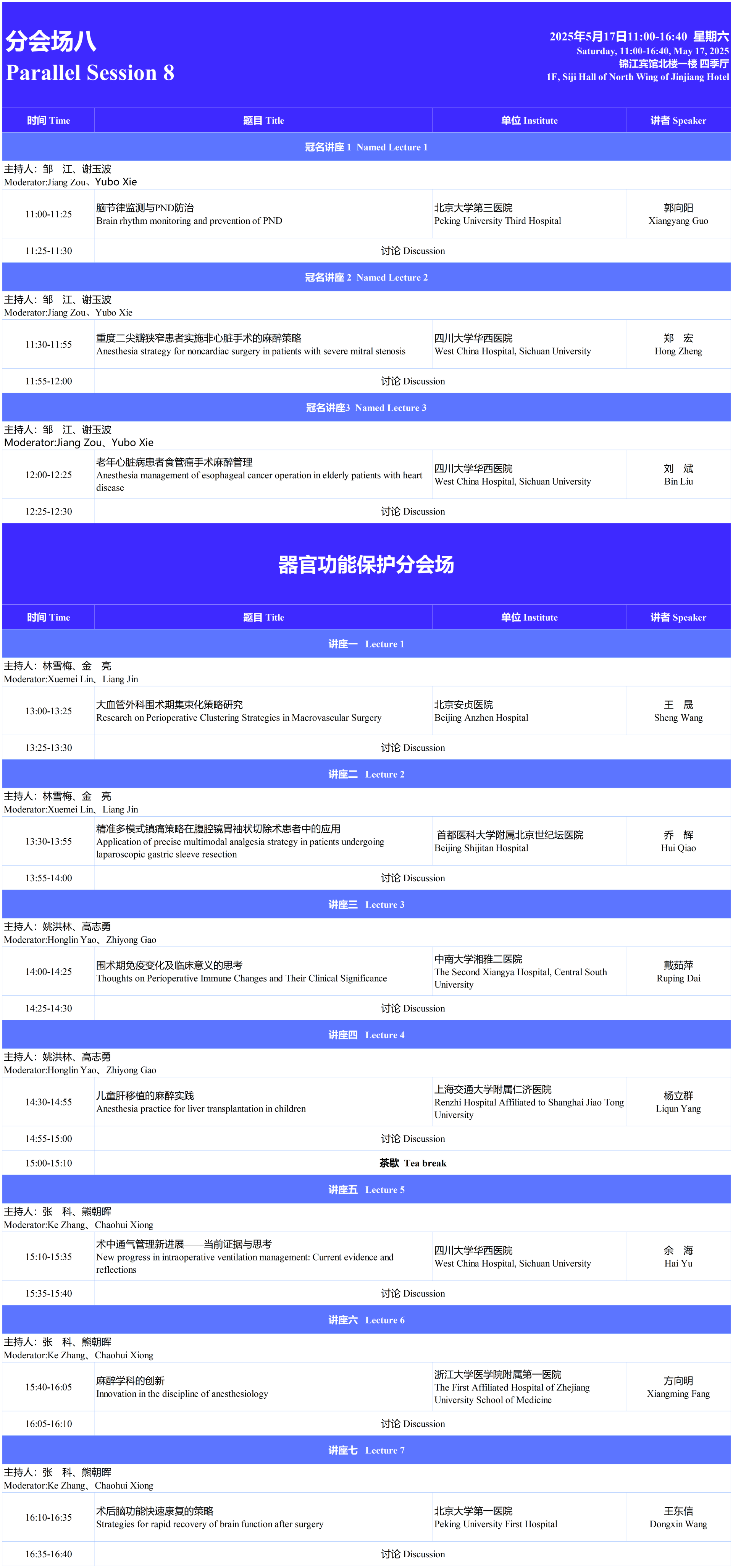Select speaker Hui Qiao
The height and width of the screenshot is (1568, 733).
click(x=678, y=841)
